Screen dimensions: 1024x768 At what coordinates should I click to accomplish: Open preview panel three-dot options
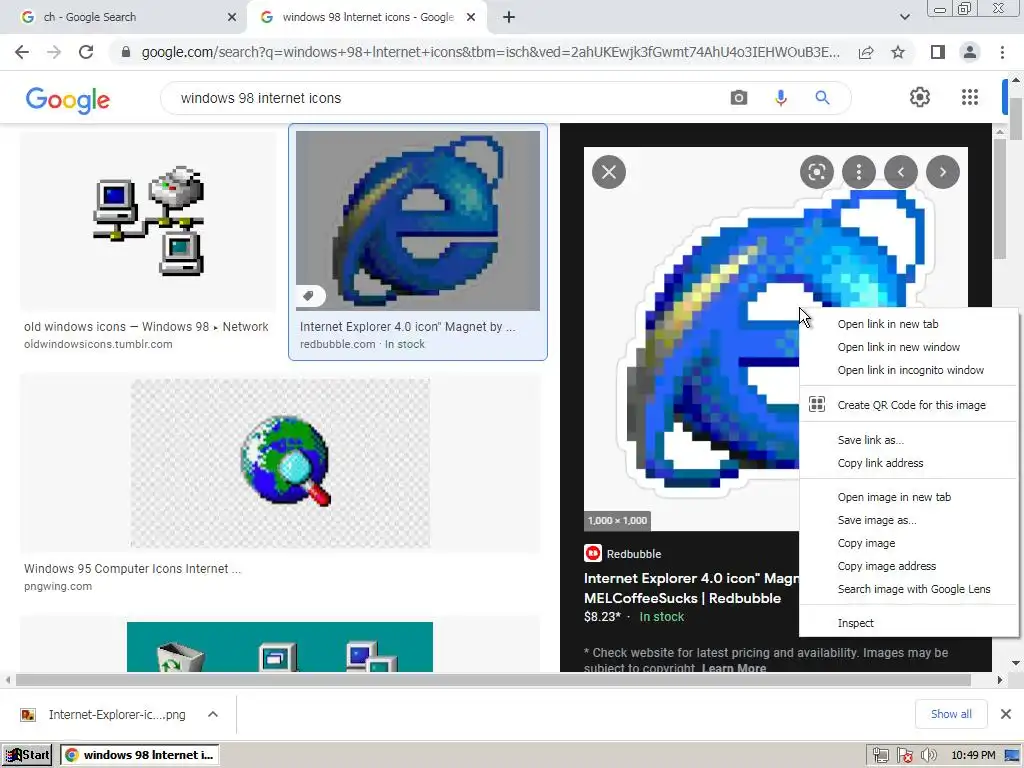coord(858,172)
